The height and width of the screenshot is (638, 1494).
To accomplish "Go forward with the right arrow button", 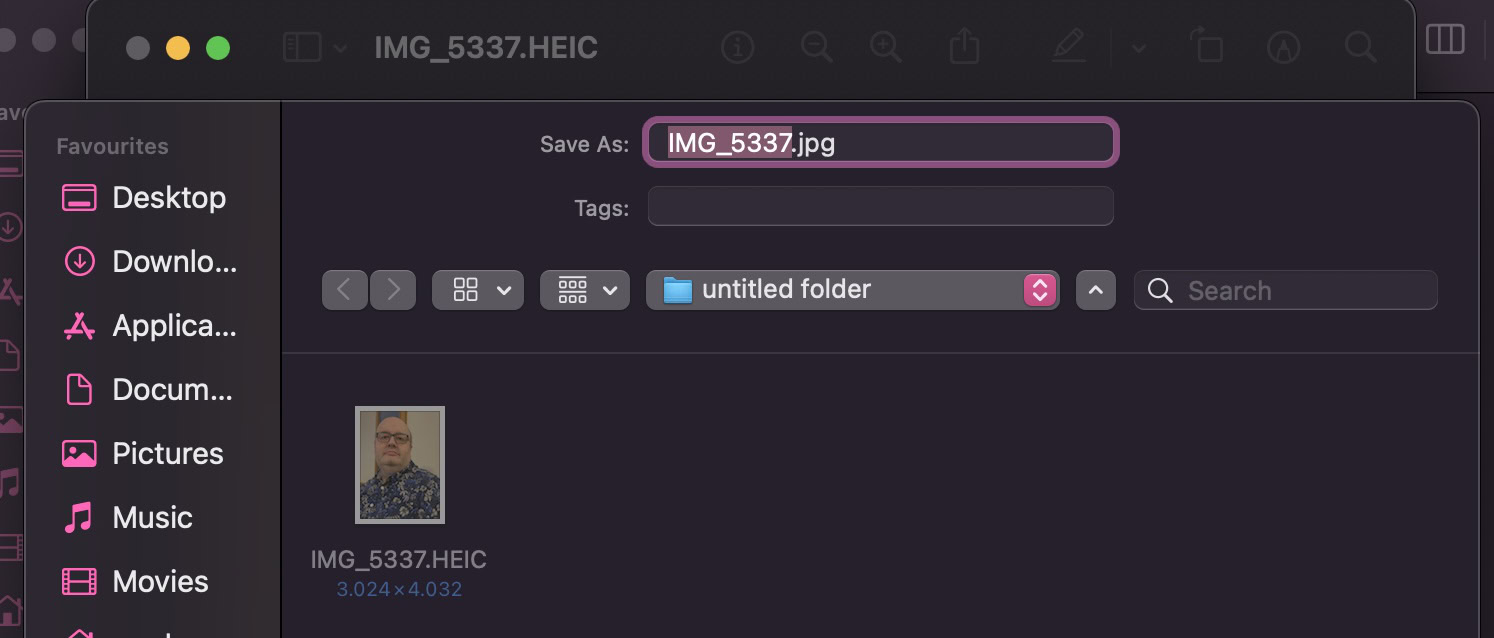I will pyautogui.click(x=393, y=290).
